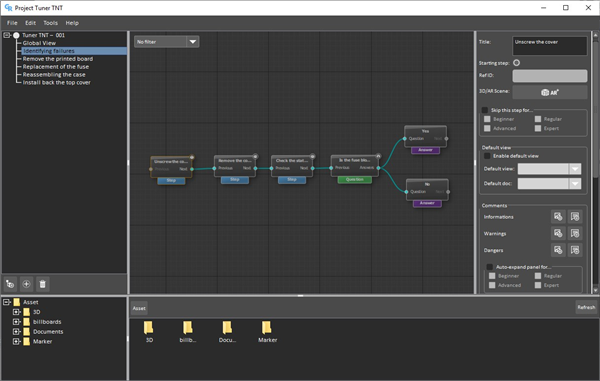Open the 3D/AR Scene AR button

tap(549, 92)
